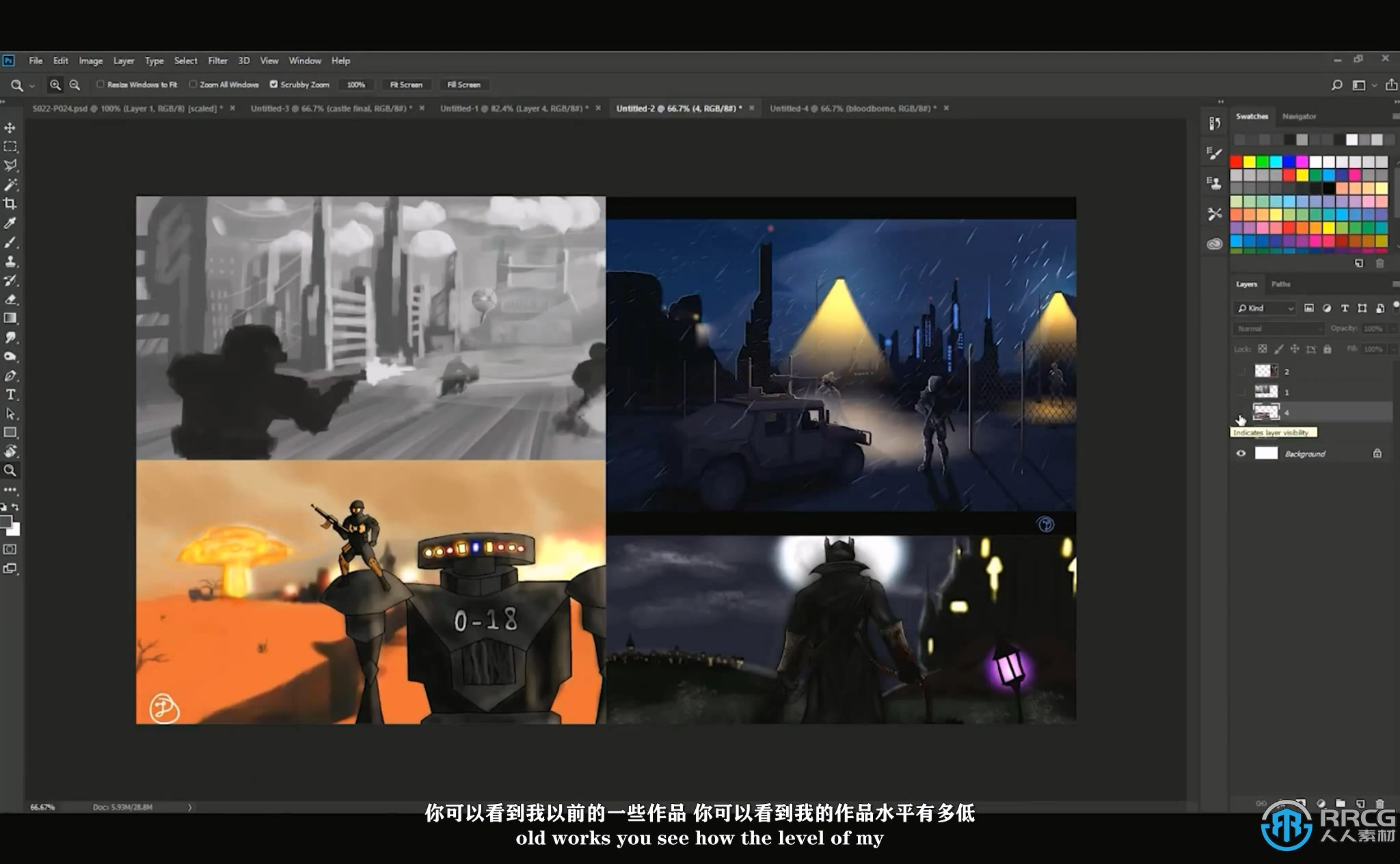Switch to the Navigator panel tab
This screenshot has height=864, width=1400.
point(1299,116)
